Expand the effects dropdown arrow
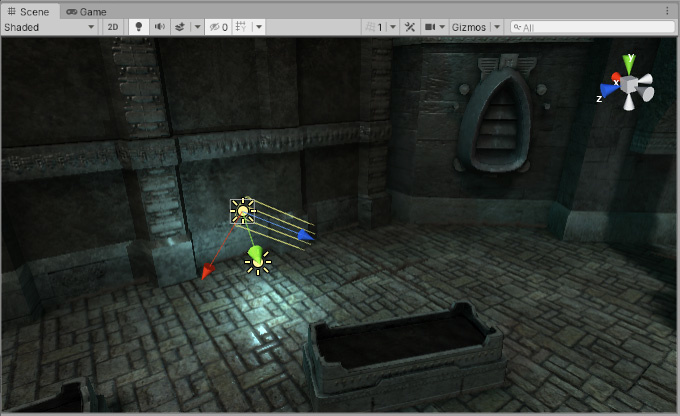Screen dimensions: 680x416 point(197,27)
